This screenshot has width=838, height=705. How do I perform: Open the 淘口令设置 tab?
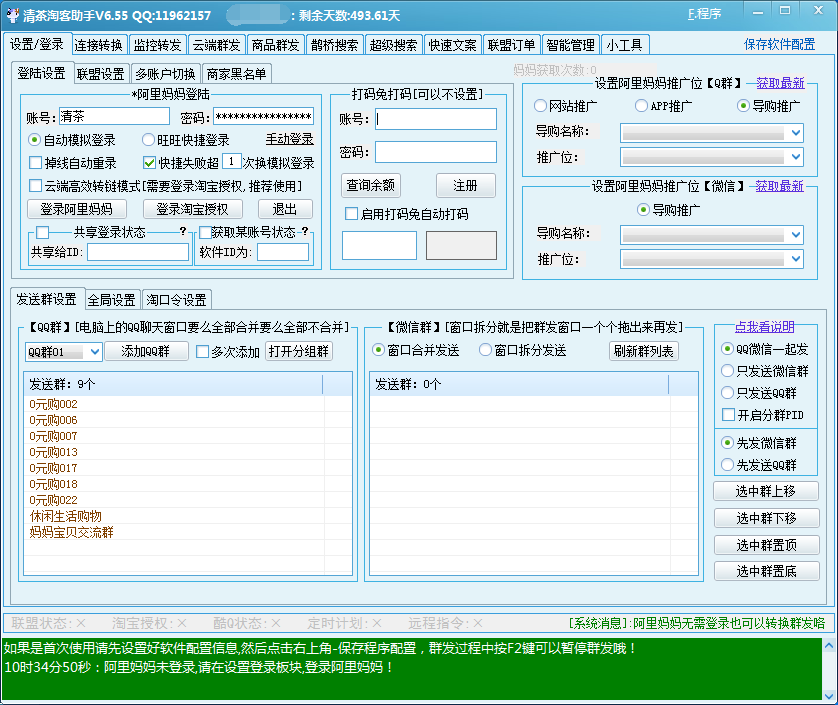(176, 300)
